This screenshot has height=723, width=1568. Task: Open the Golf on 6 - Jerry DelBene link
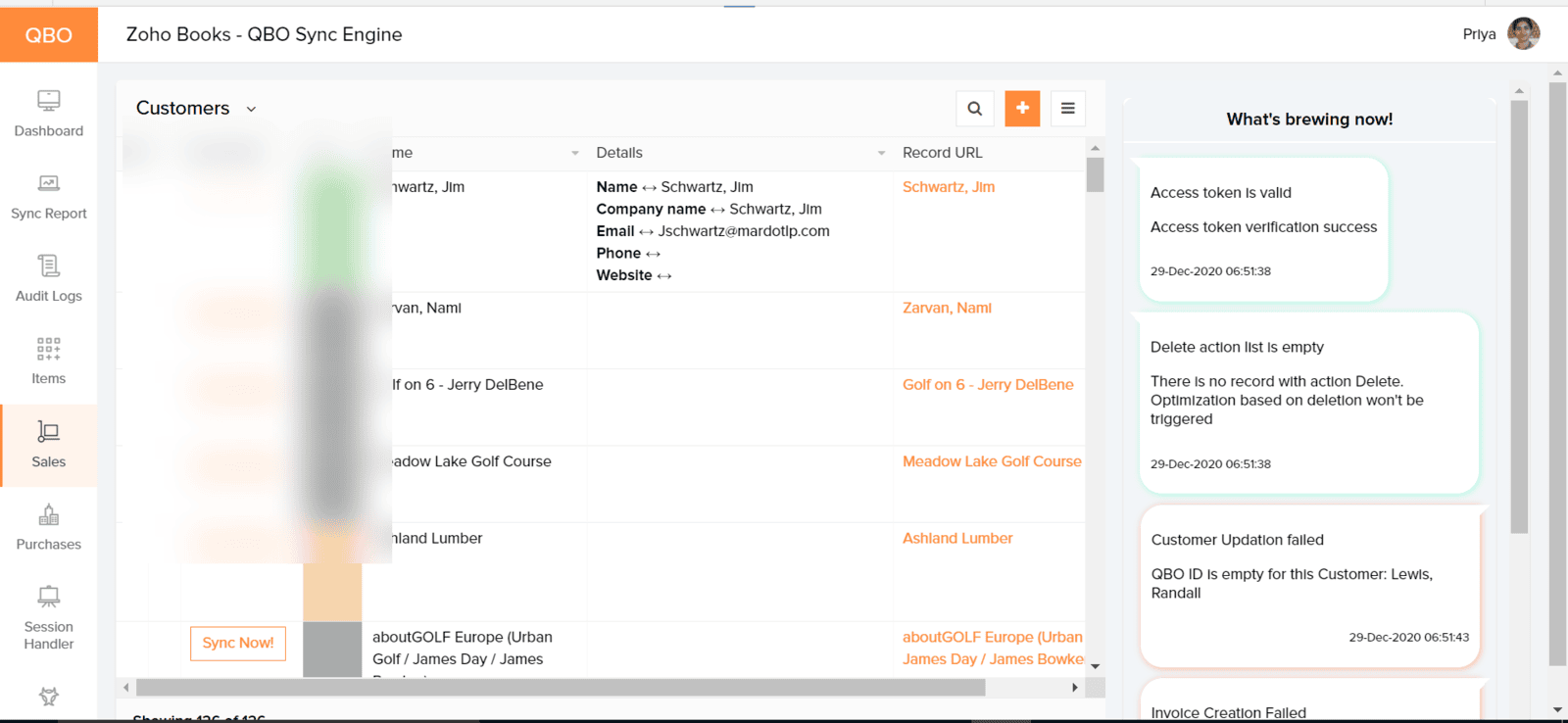988,385
